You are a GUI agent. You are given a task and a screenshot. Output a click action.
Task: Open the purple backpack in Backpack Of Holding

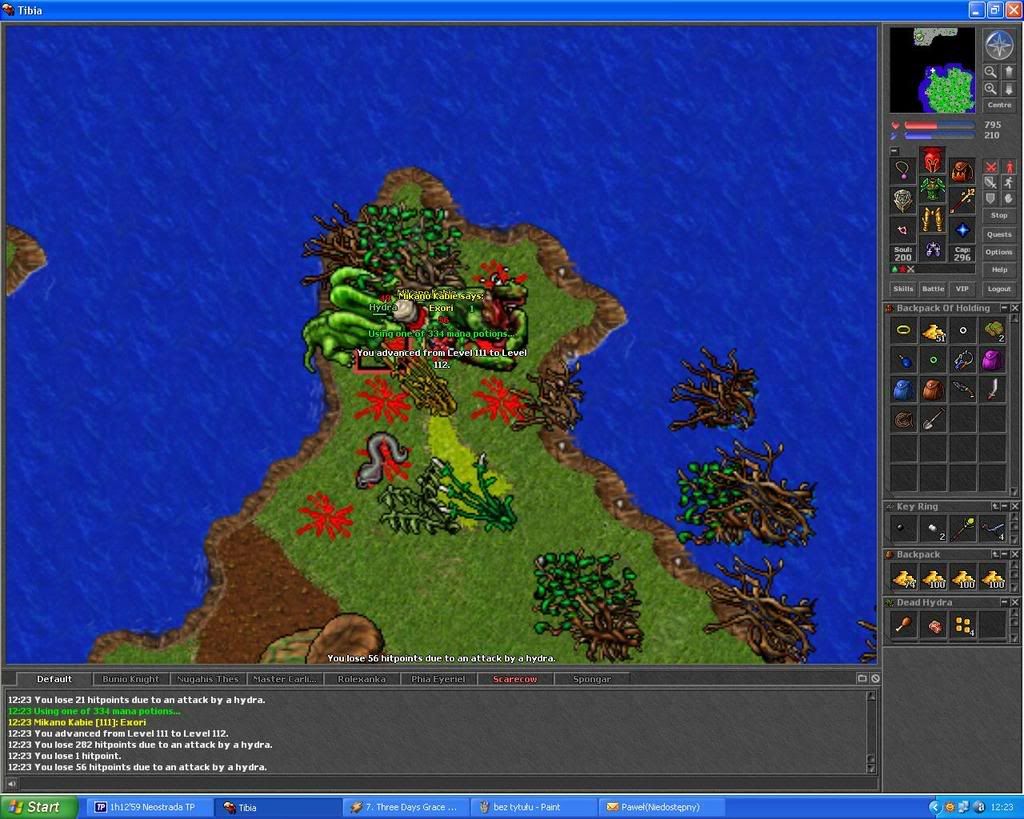tap(992, 361)
